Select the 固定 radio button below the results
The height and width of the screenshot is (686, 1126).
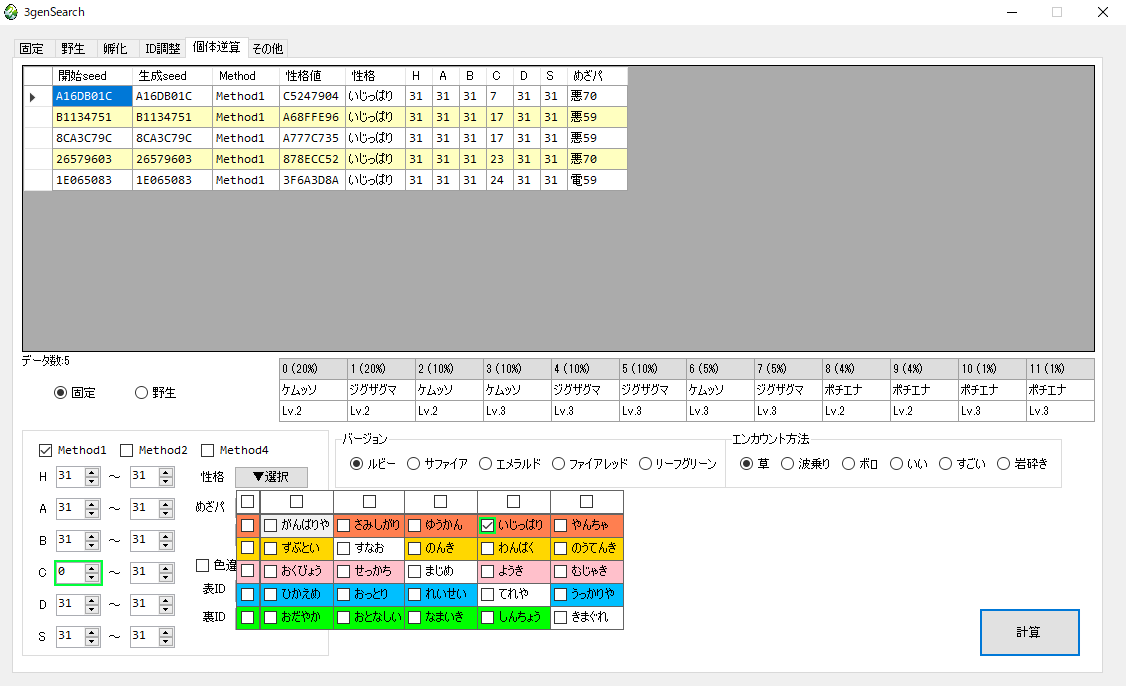[75, 392]
